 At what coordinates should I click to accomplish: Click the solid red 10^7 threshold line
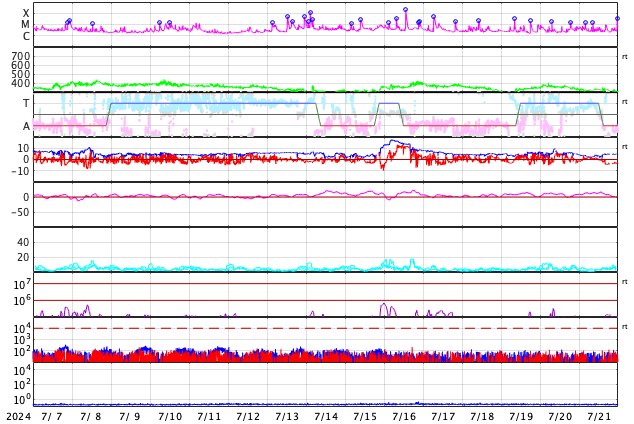(325, 284)
